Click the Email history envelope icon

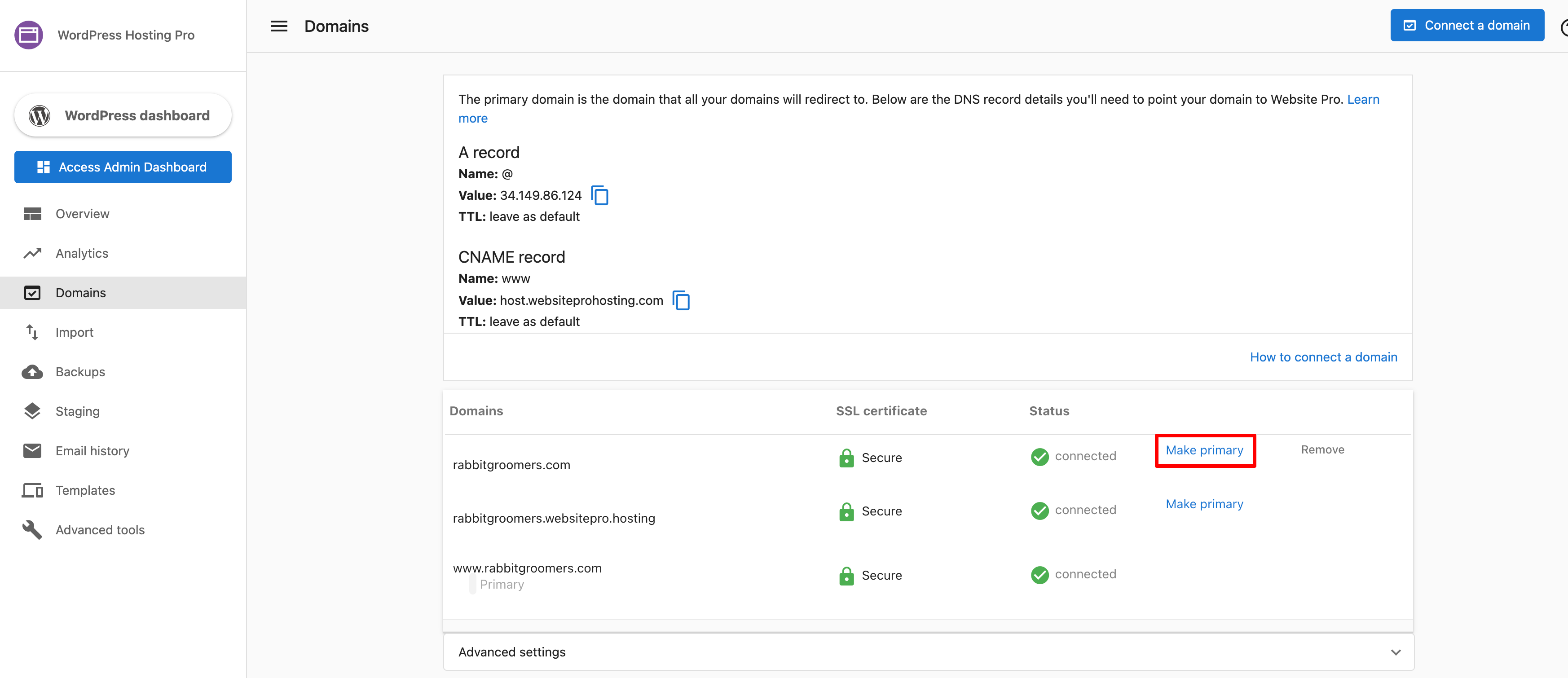click(x=32, y=450)
